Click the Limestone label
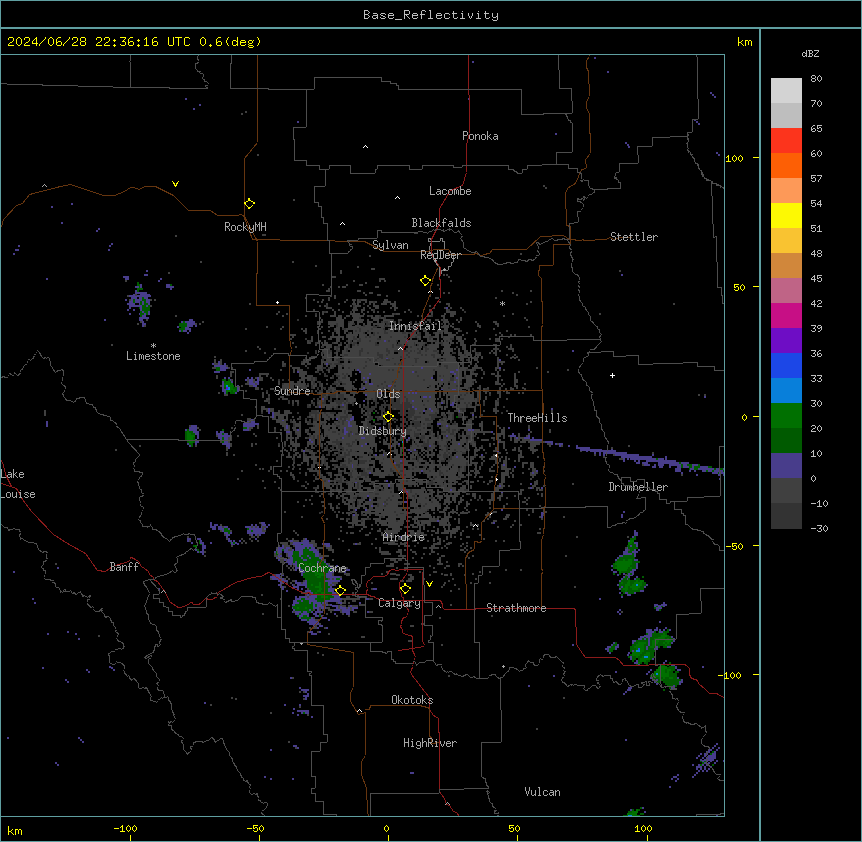 coord(153,356)
